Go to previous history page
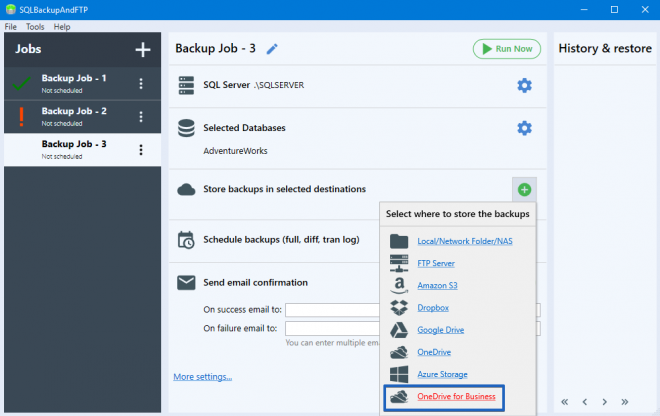The height and width of the screenshot is (416, 660). (x=585, y=402)
